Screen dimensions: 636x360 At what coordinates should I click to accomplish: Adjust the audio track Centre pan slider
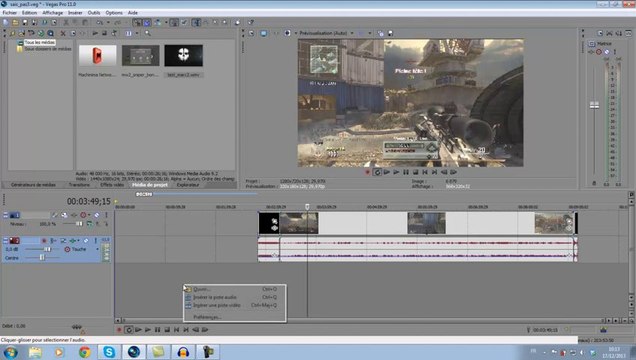coord(42,258)
